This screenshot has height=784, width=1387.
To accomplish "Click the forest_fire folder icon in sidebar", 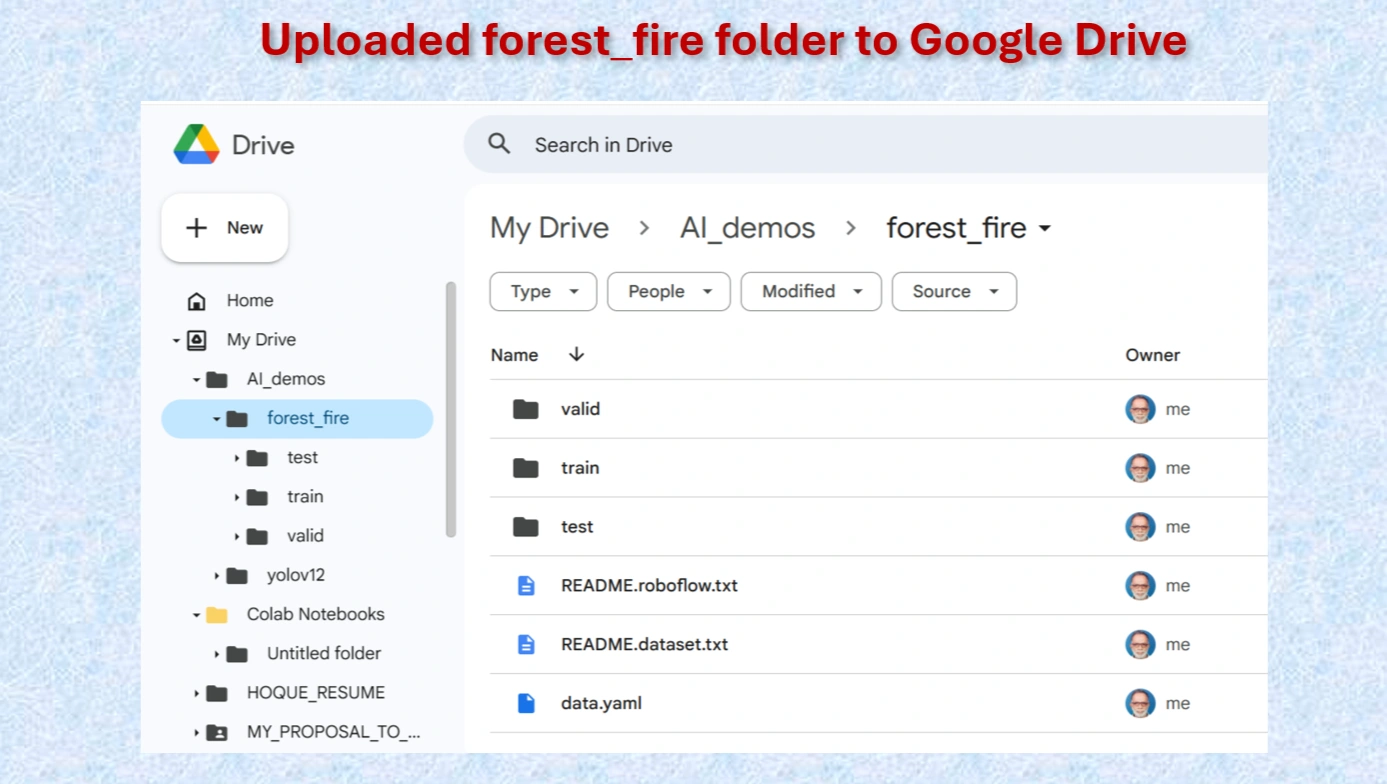I will [237, 419].
